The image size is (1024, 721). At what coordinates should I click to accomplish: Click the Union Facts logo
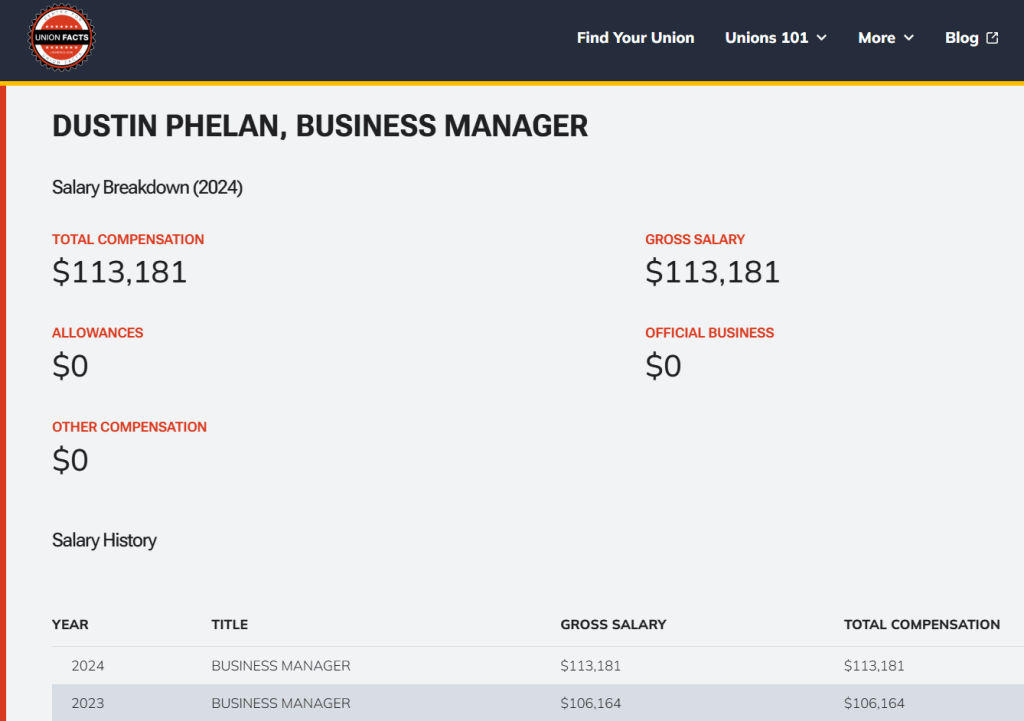pyautogui.click(x=61, y=38)
